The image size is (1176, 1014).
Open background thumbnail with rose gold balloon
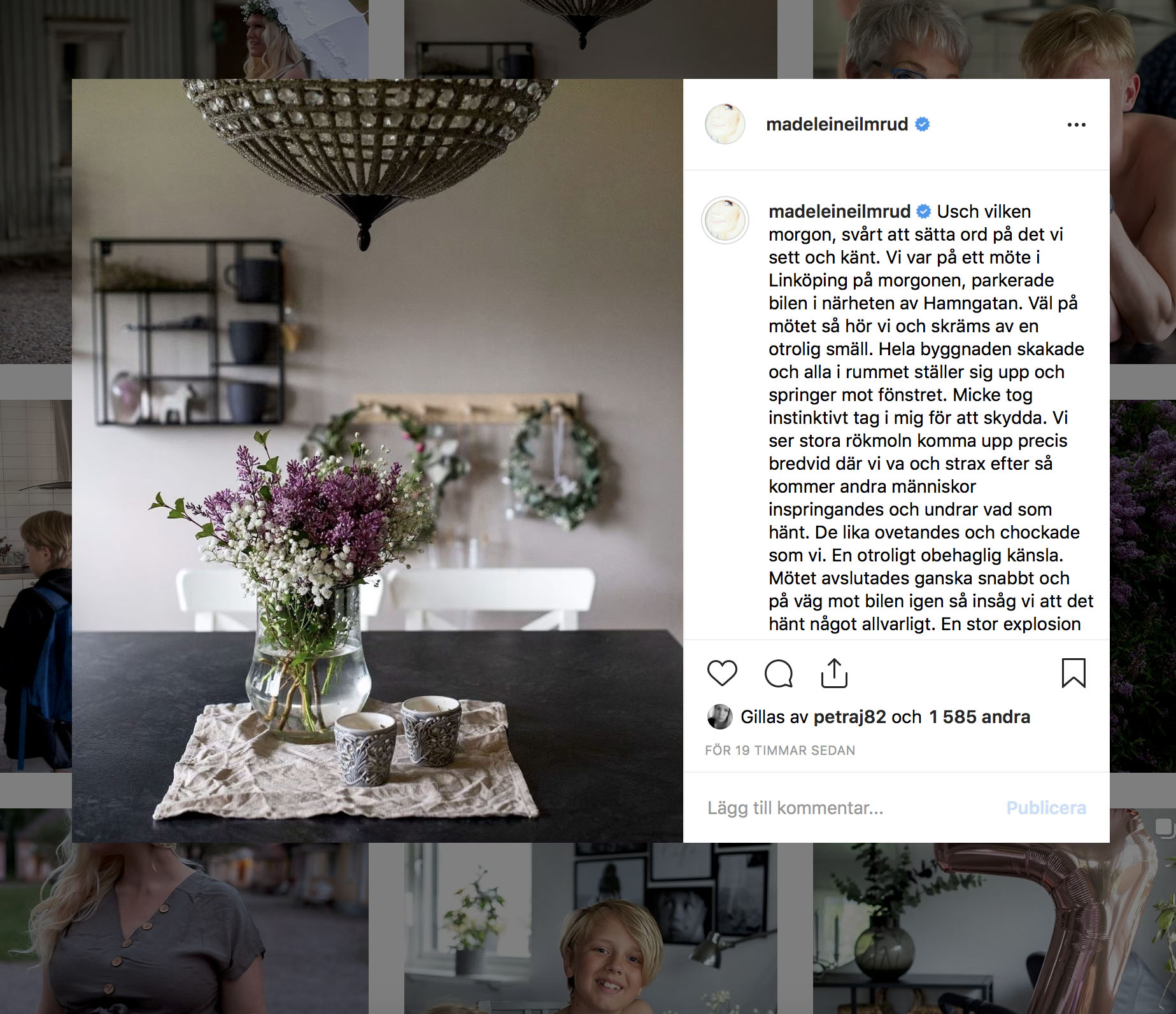tap(994, 929)
